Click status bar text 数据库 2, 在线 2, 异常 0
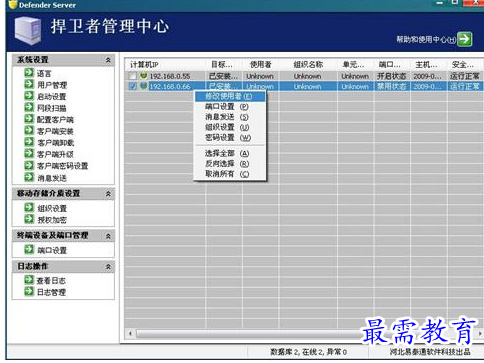 pos(308,352)
